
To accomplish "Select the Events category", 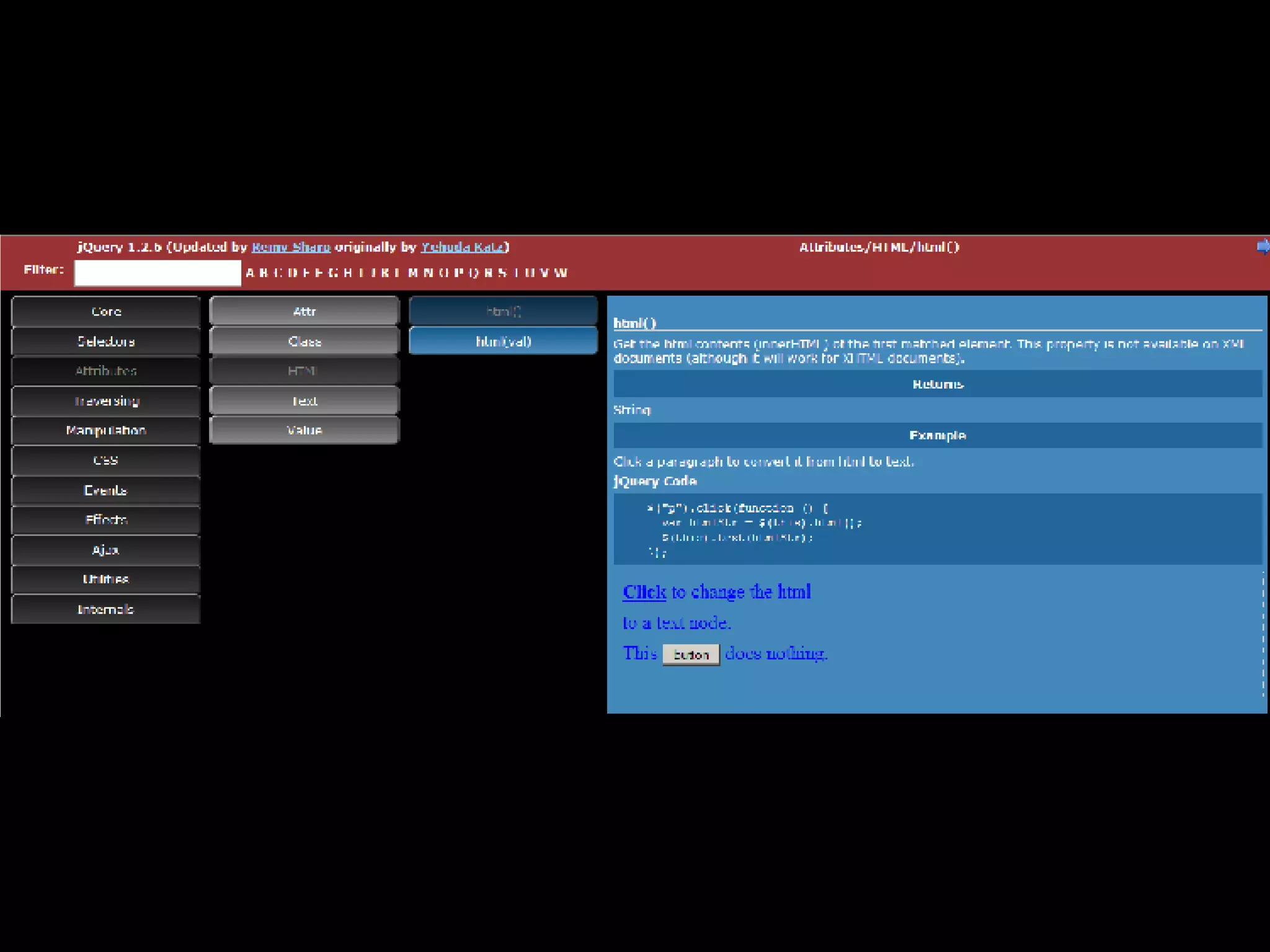I will point(106,490).
